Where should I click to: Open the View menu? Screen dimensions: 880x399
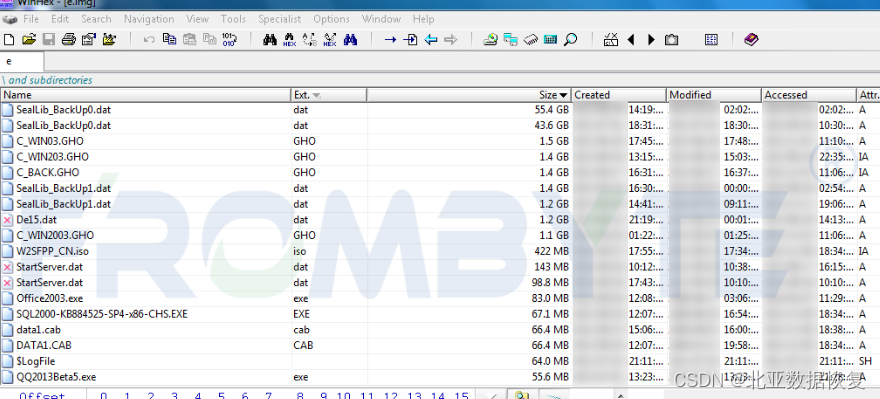[198, 19]
